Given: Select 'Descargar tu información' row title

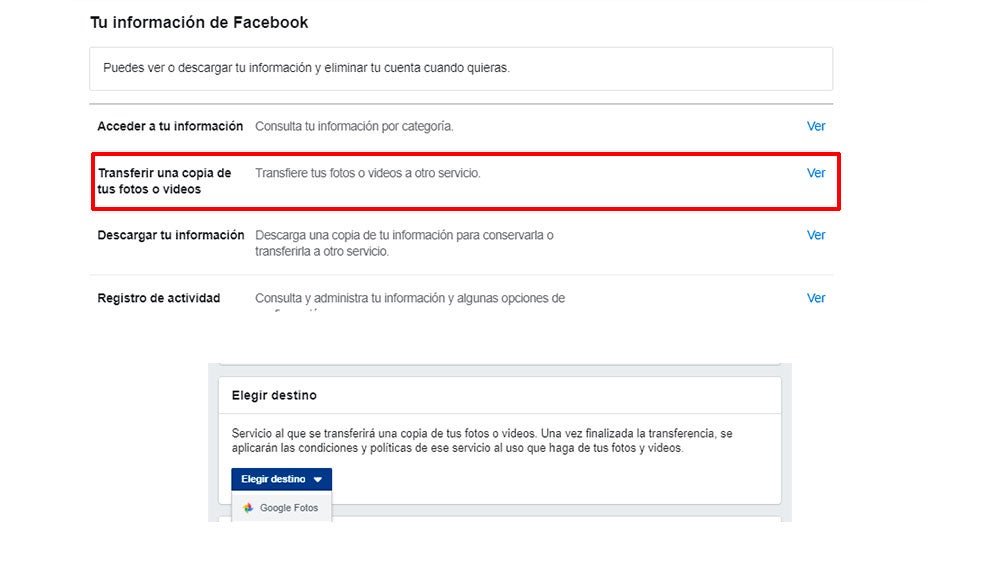Looking at the screenshot, I should 170,235.
